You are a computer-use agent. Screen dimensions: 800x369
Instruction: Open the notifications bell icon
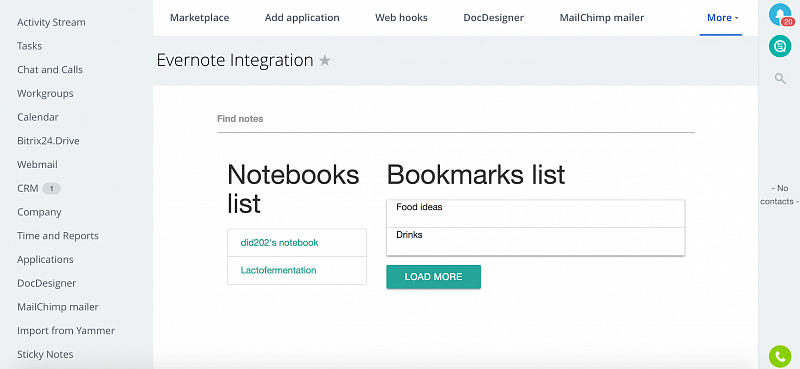pyautogui.click(x=780, y=15)
